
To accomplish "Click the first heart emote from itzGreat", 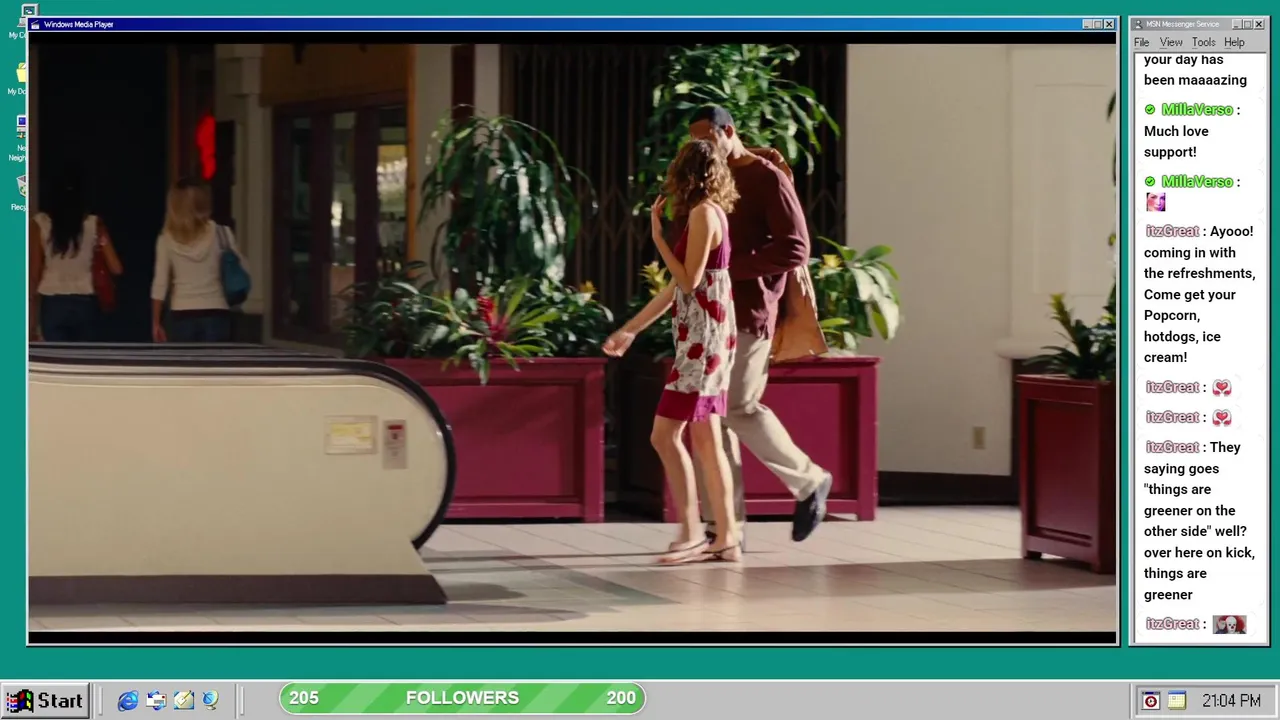I will (x=1222, y=388).
